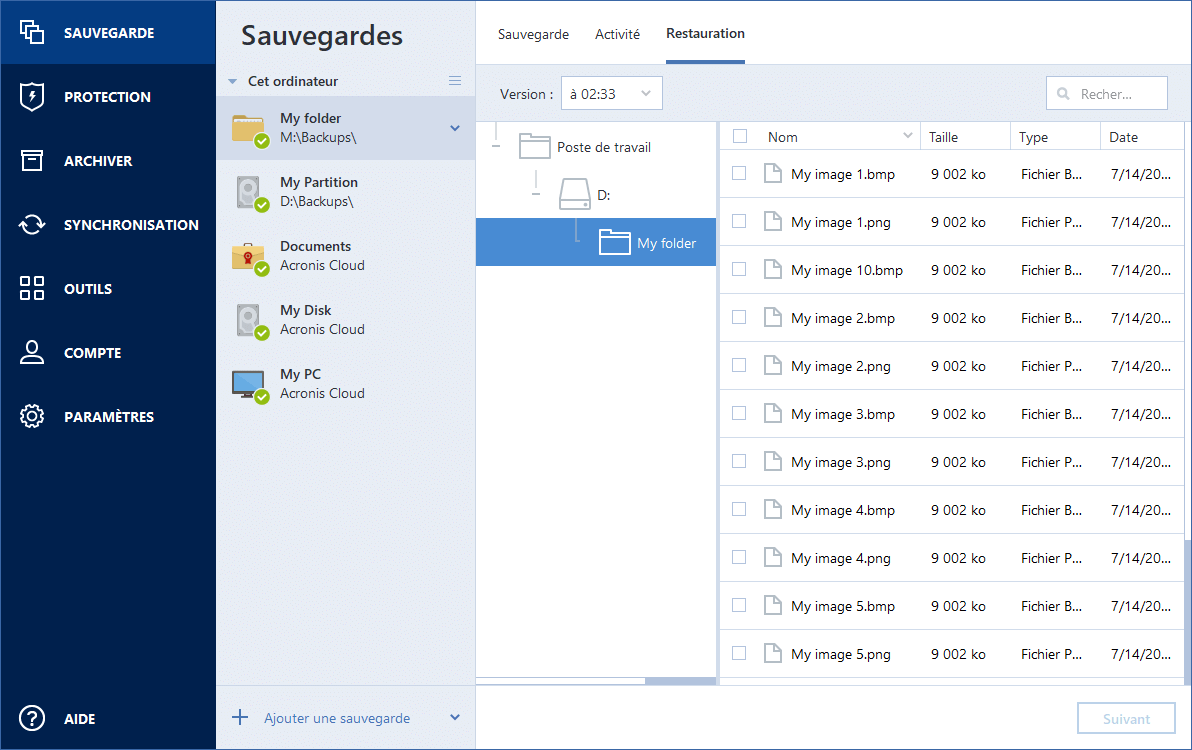
Task: Open the Protection shield icon in sidebar
Action: [32, 97]
